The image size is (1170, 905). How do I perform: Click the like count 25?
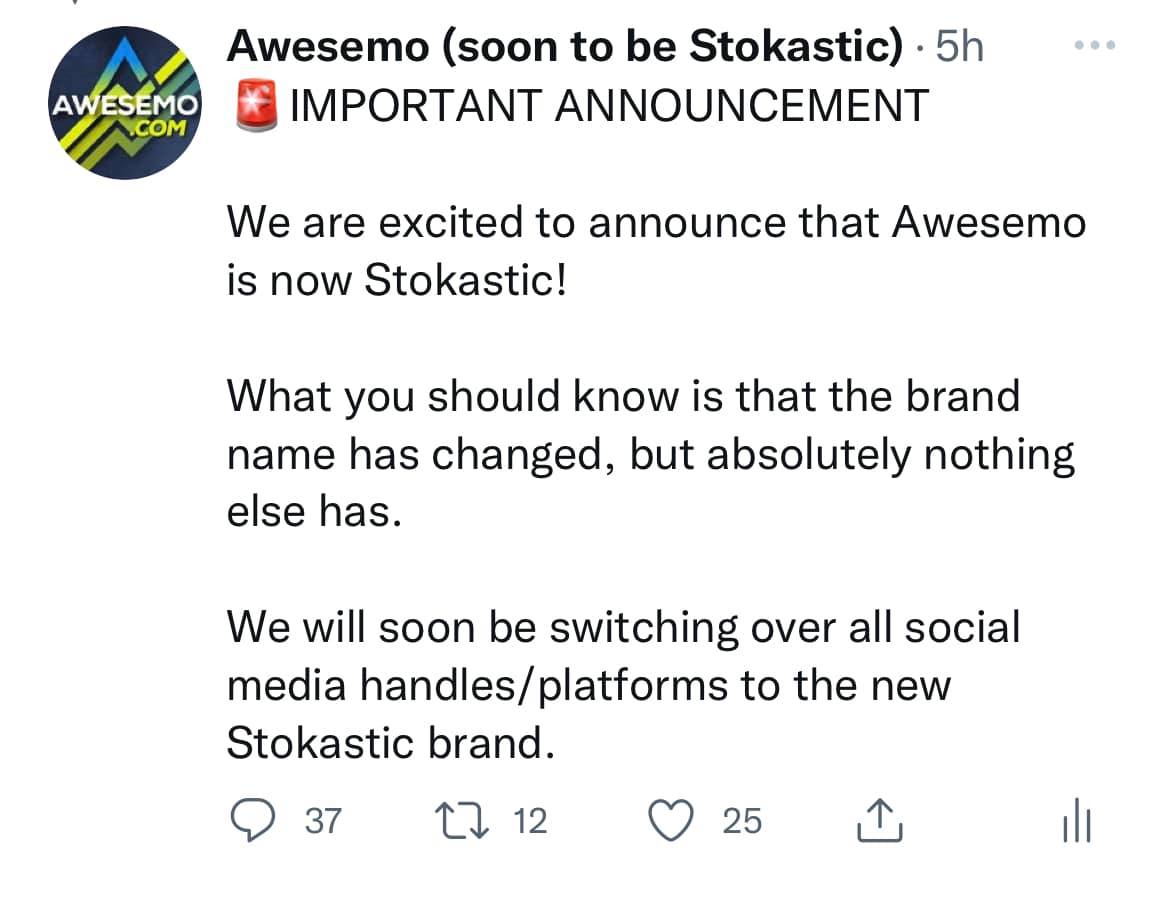click(x=742, y=821)
